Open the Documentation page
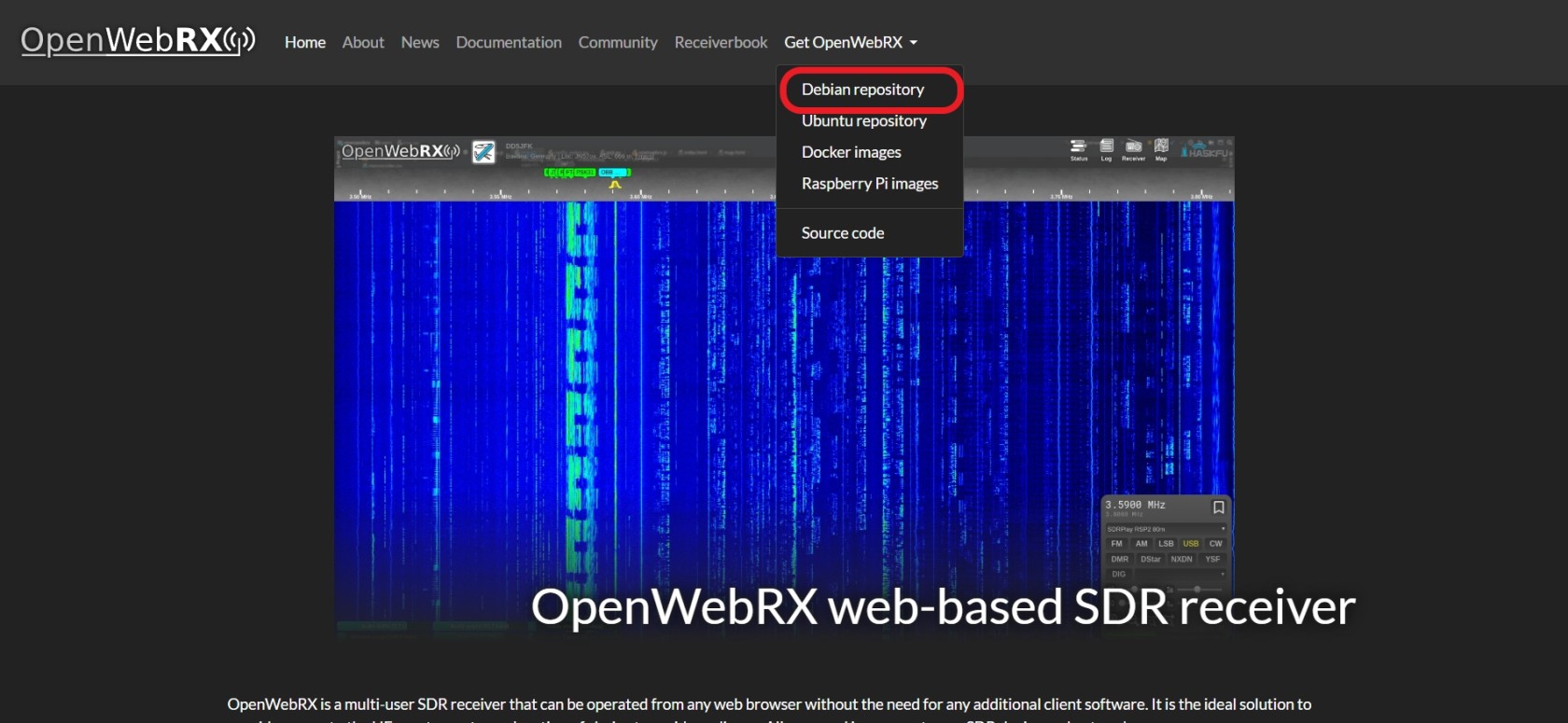 point(509,42)
